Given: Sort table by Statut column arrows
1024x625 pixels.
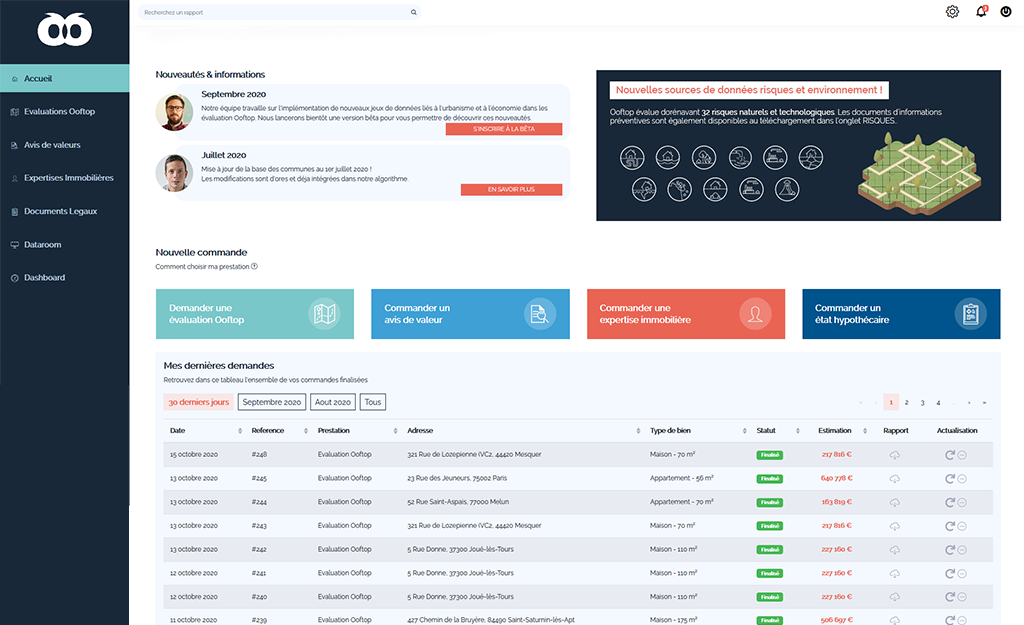Looking at the screenshot, I should pos(797,431).
